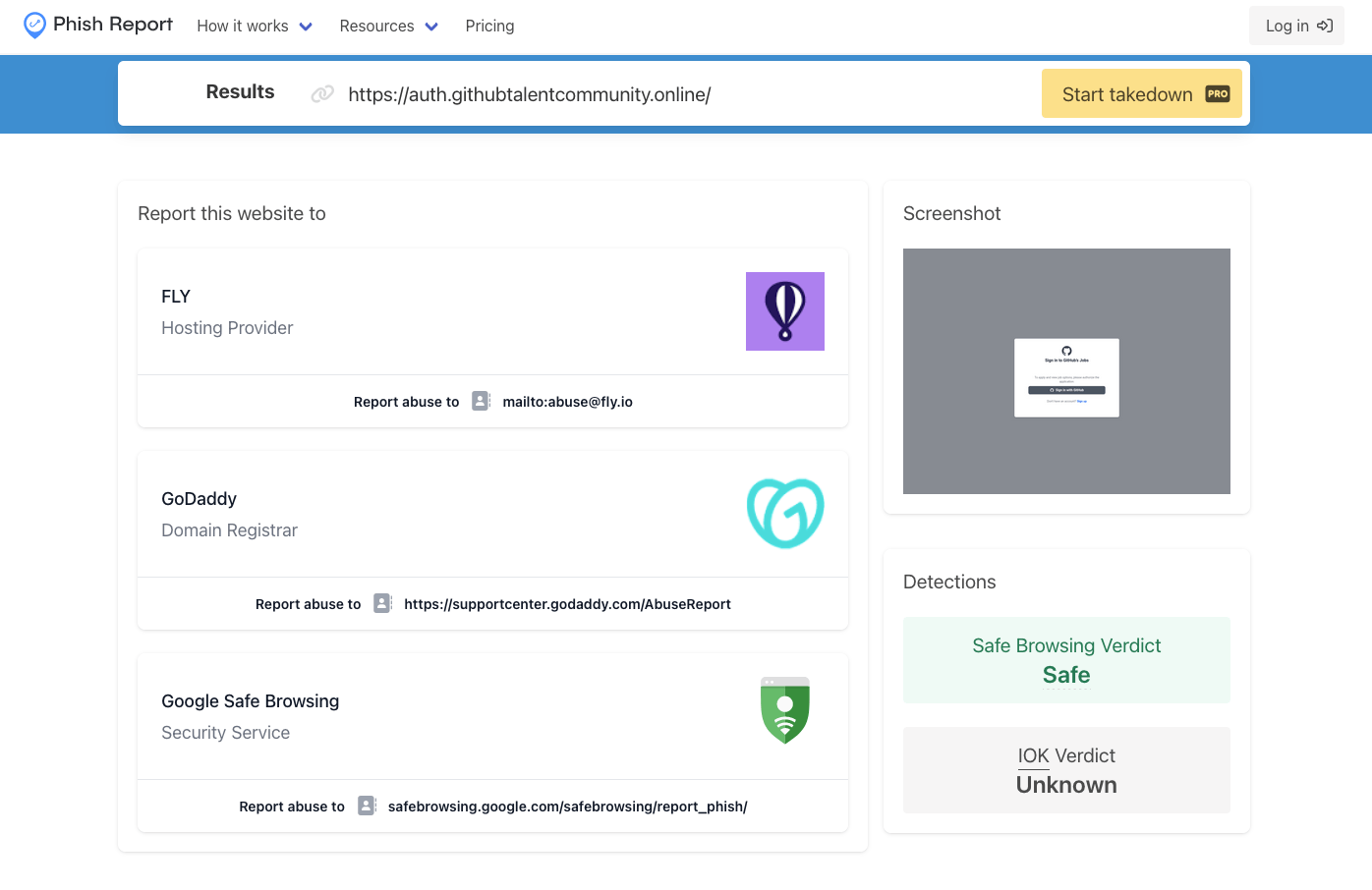The image size is (1372, 890).
Task: Click Report abuse to label in GoDaddy card
Action: coord(308,604)
